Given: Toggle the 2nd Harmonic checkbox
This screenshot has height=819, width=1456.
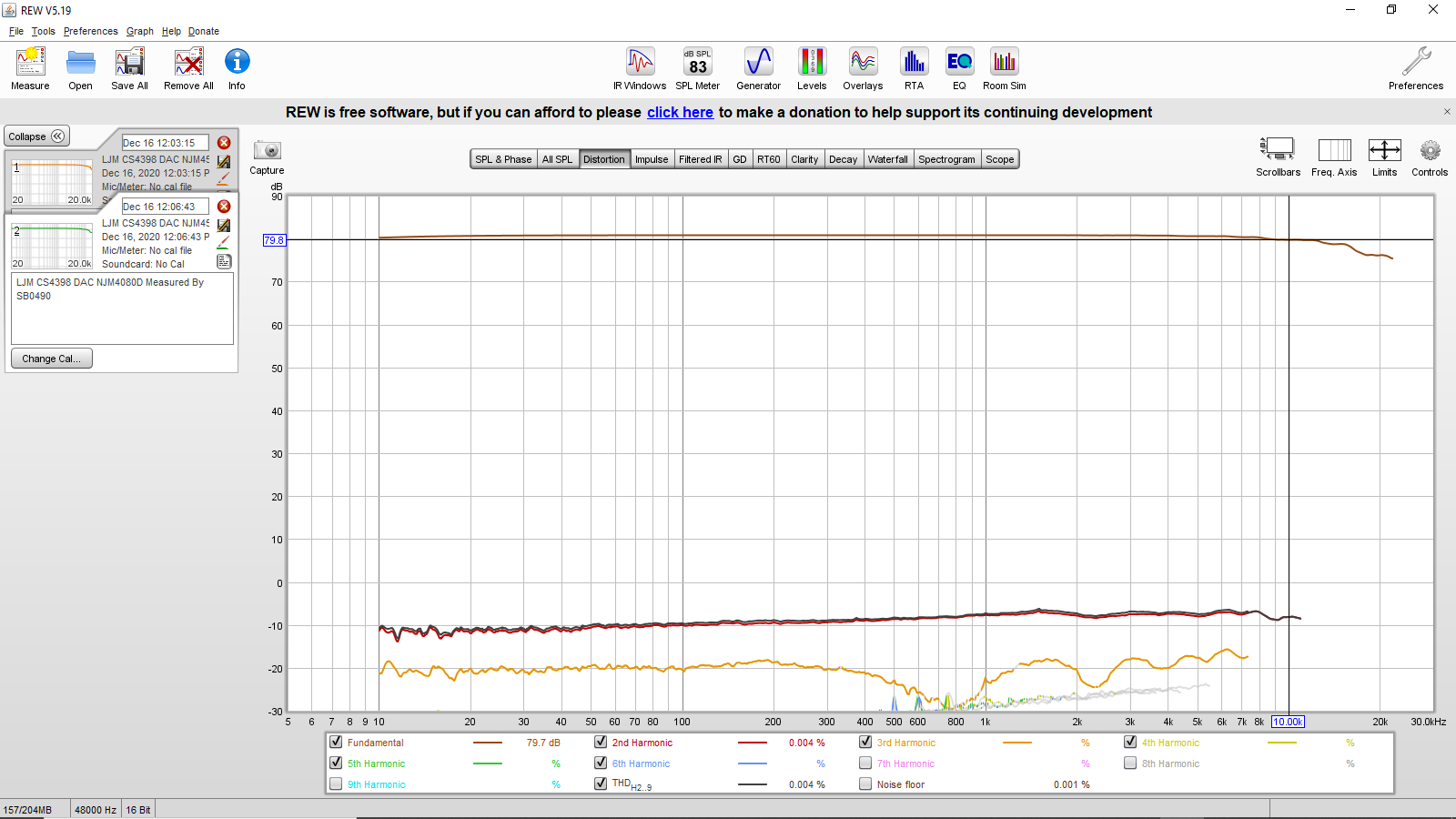Looking at the screenshot, I should (601, 743).
